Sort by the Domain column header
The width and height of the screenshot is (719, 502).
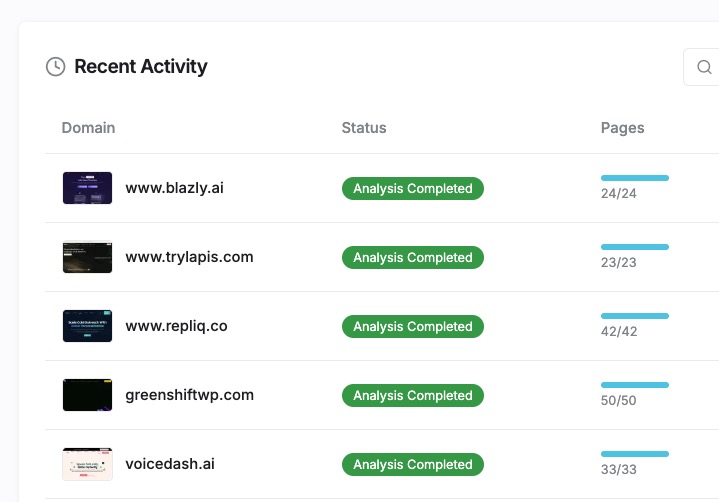(x=88, y=128)
